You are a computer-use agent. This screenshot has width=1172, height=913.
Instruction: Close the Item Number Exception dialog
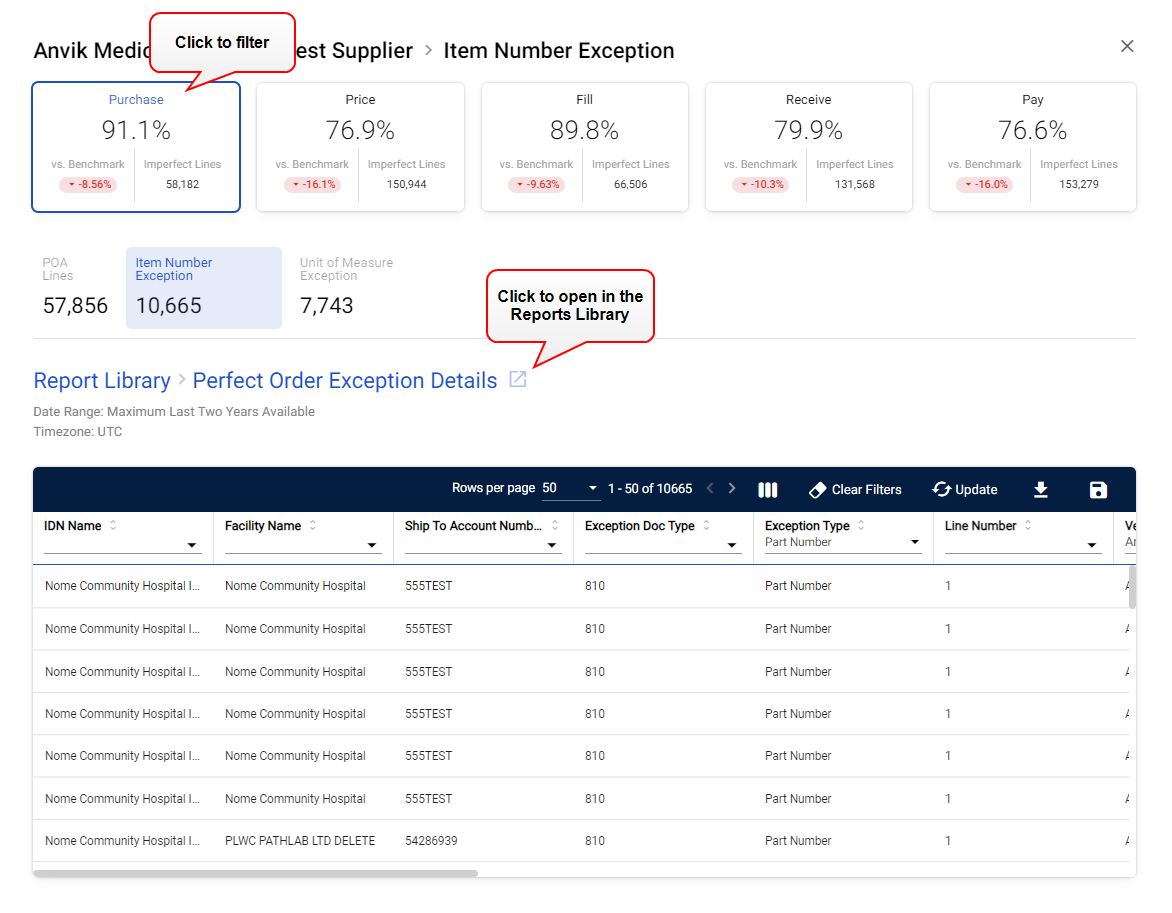1127,46
